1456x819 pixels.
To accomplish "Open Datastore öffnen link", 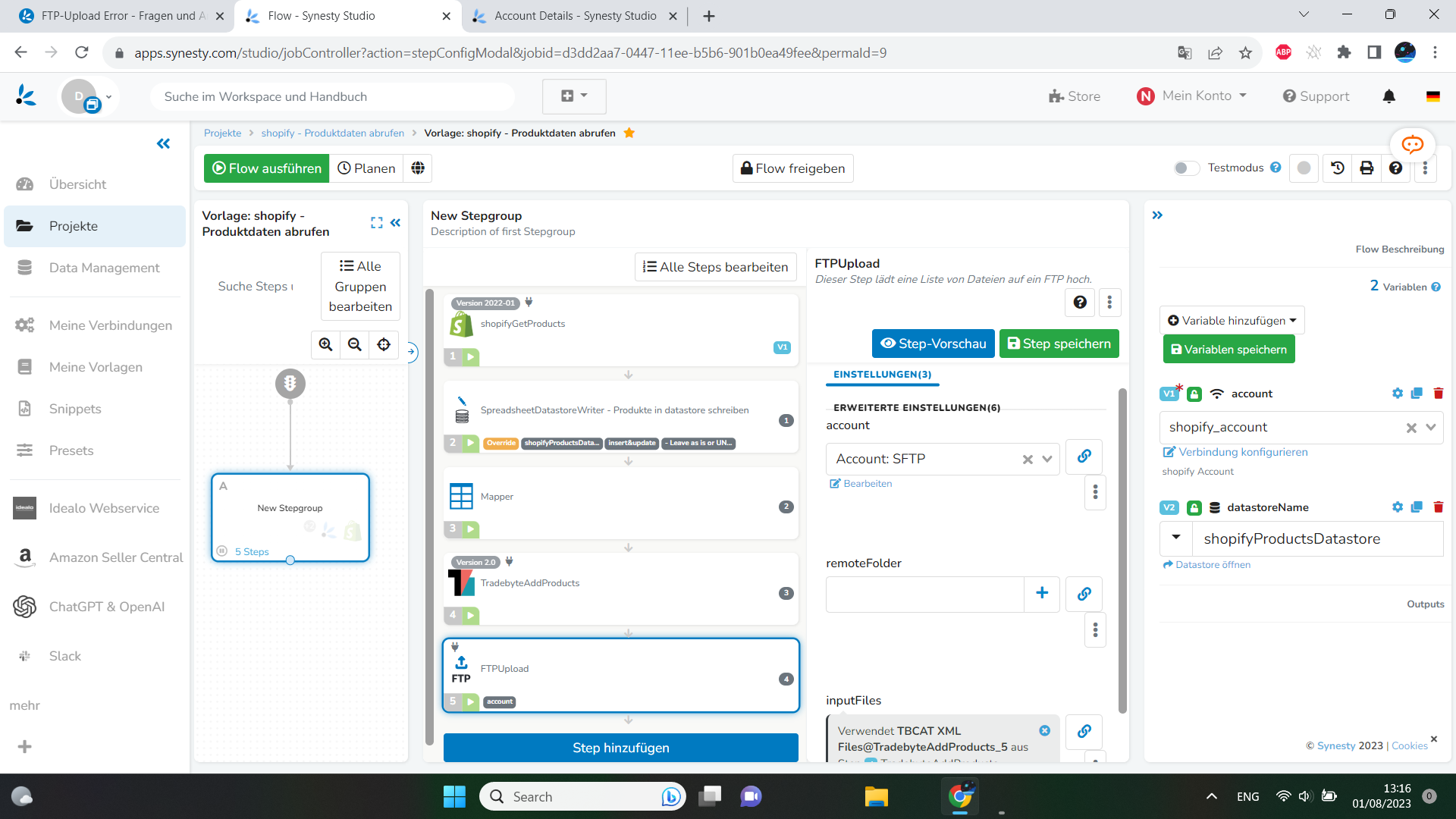I will pyautogui.click(x=1206, y=565).
